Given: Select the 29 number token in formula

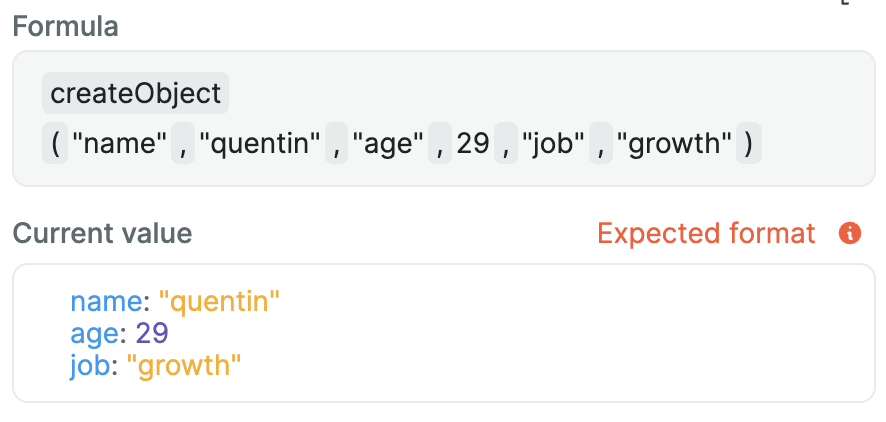Looking at the screenshot, I should [x=472, y=145].
